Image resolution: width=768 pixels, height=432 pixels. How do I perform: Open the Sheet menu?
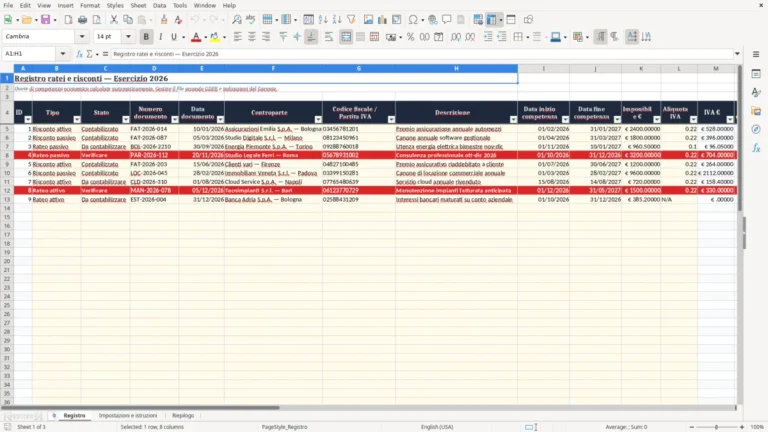(138, 5)
